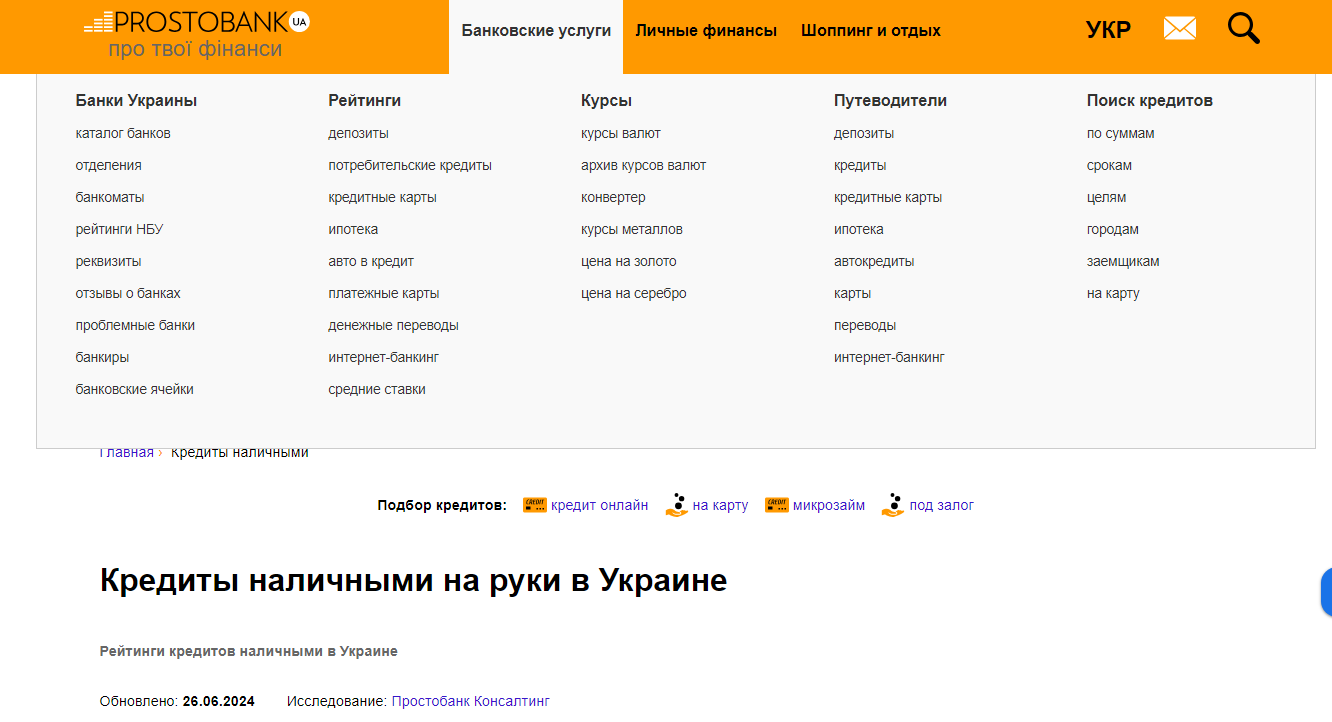This screenshot has width=1332, height=722.
Task: Open курсы металлов
Action: 632,229
